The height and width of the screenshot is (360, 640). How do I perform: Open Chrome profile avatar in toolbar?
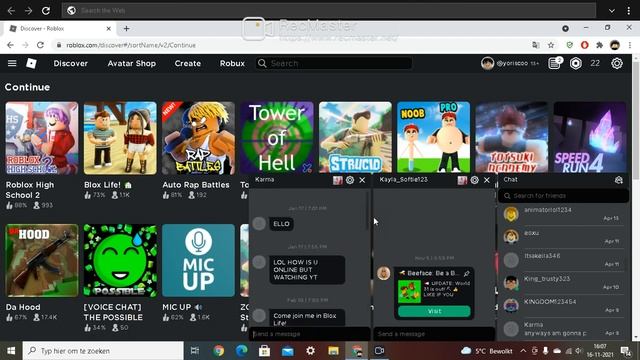click(x=615, y=45)
